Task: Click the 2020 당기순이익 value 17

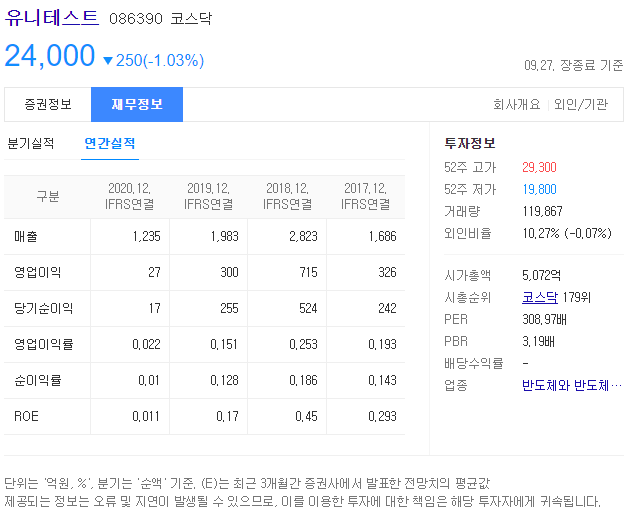Action: (155, 308)
